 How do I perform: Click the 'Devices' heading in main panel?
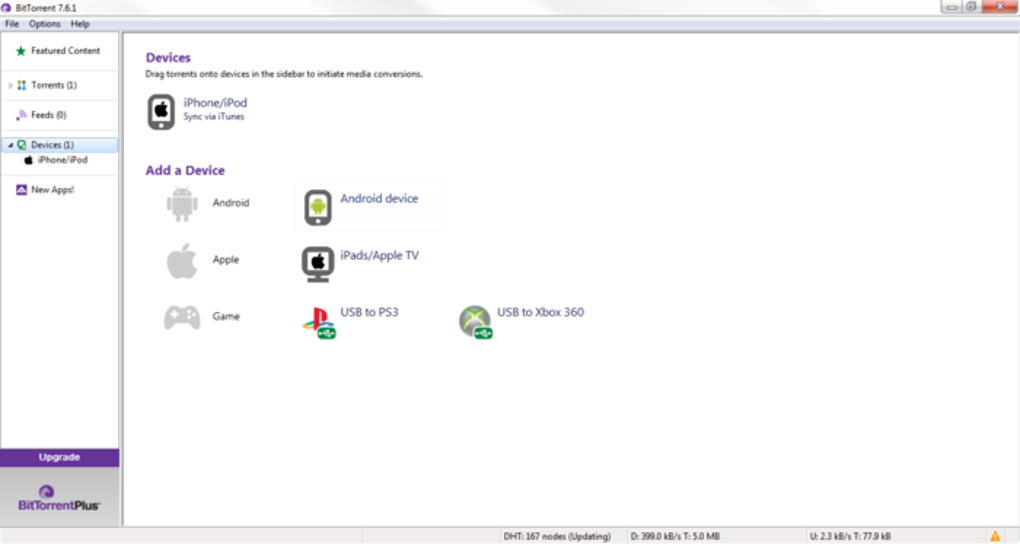pos(168,58)
